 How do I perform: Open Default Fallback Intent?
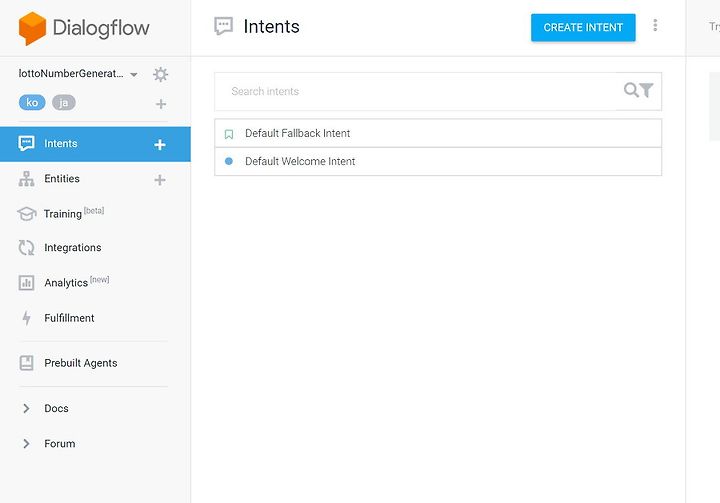pyautogui.click(x=438, y=133)
